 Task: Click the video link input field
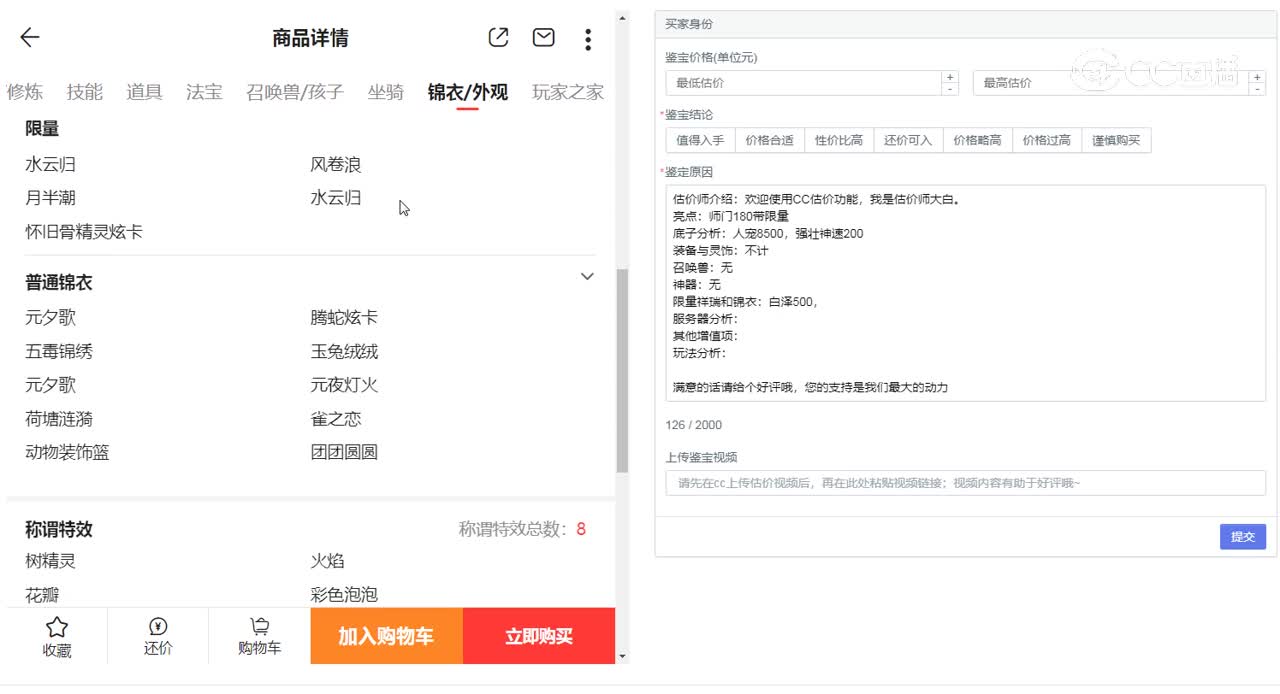click(964, 484)
